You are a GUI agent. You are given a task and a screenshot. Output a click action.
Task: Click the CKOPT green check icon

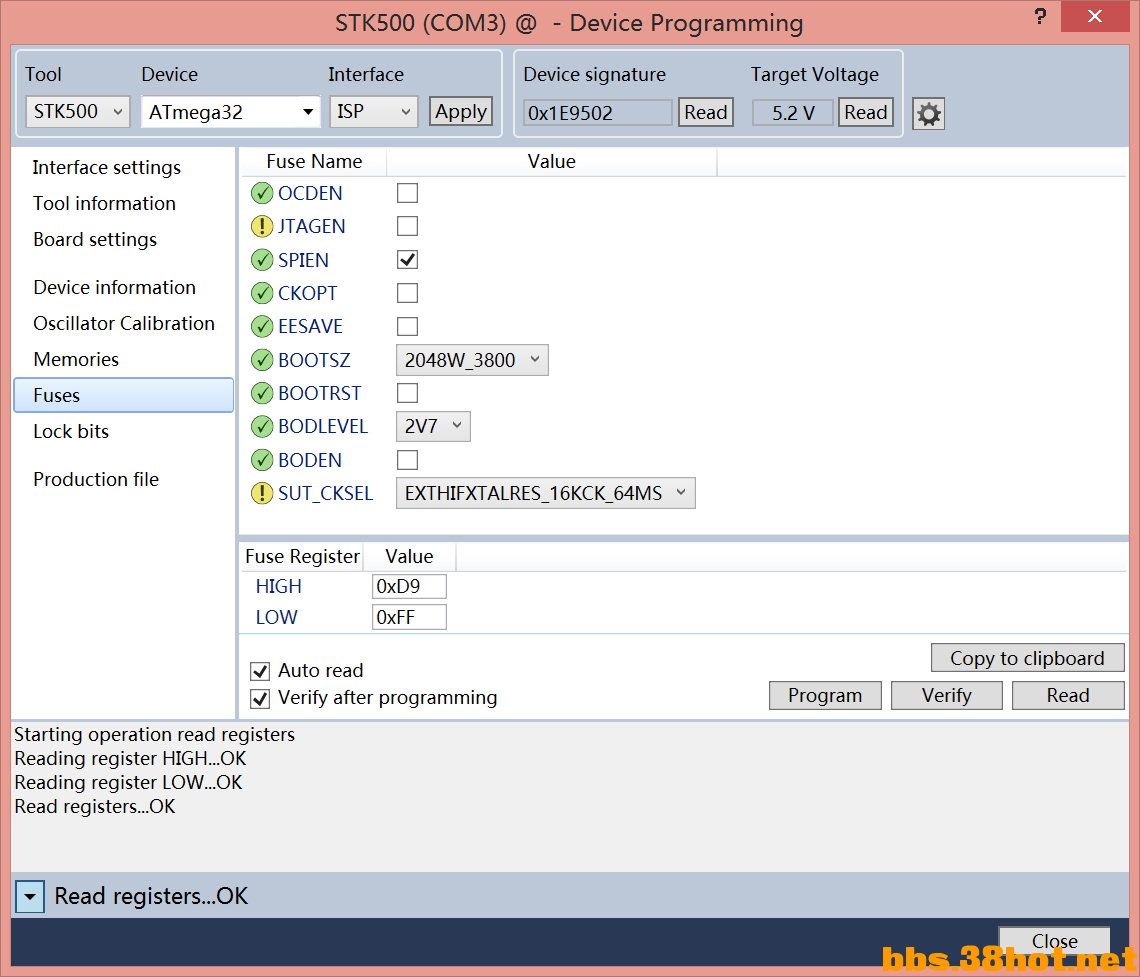click(262, 293)
